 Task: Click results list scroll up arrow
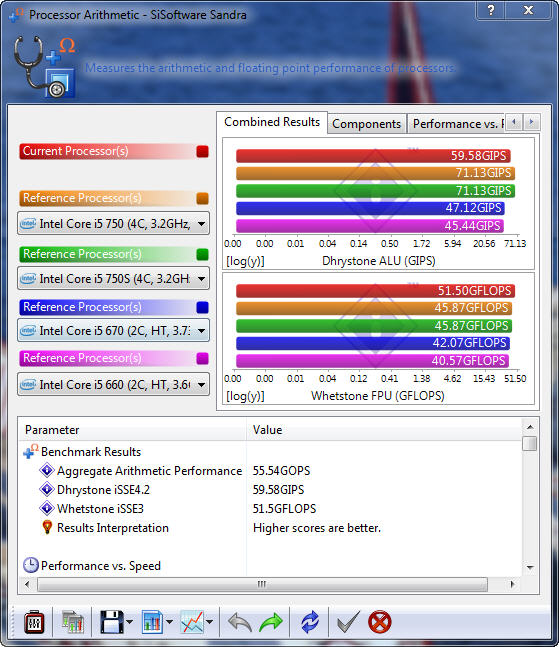530,427
